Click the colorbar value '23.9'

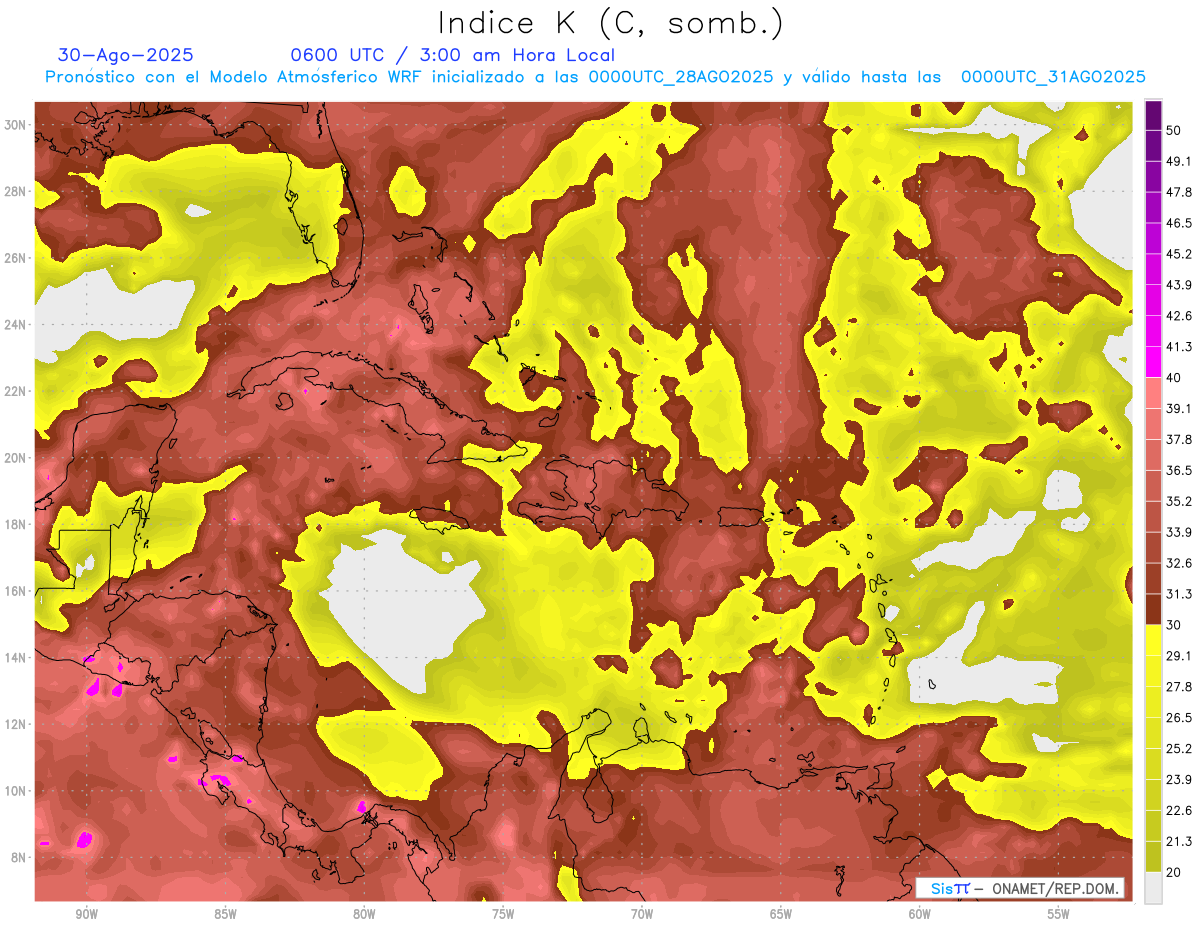click(x=1178, y=781)
